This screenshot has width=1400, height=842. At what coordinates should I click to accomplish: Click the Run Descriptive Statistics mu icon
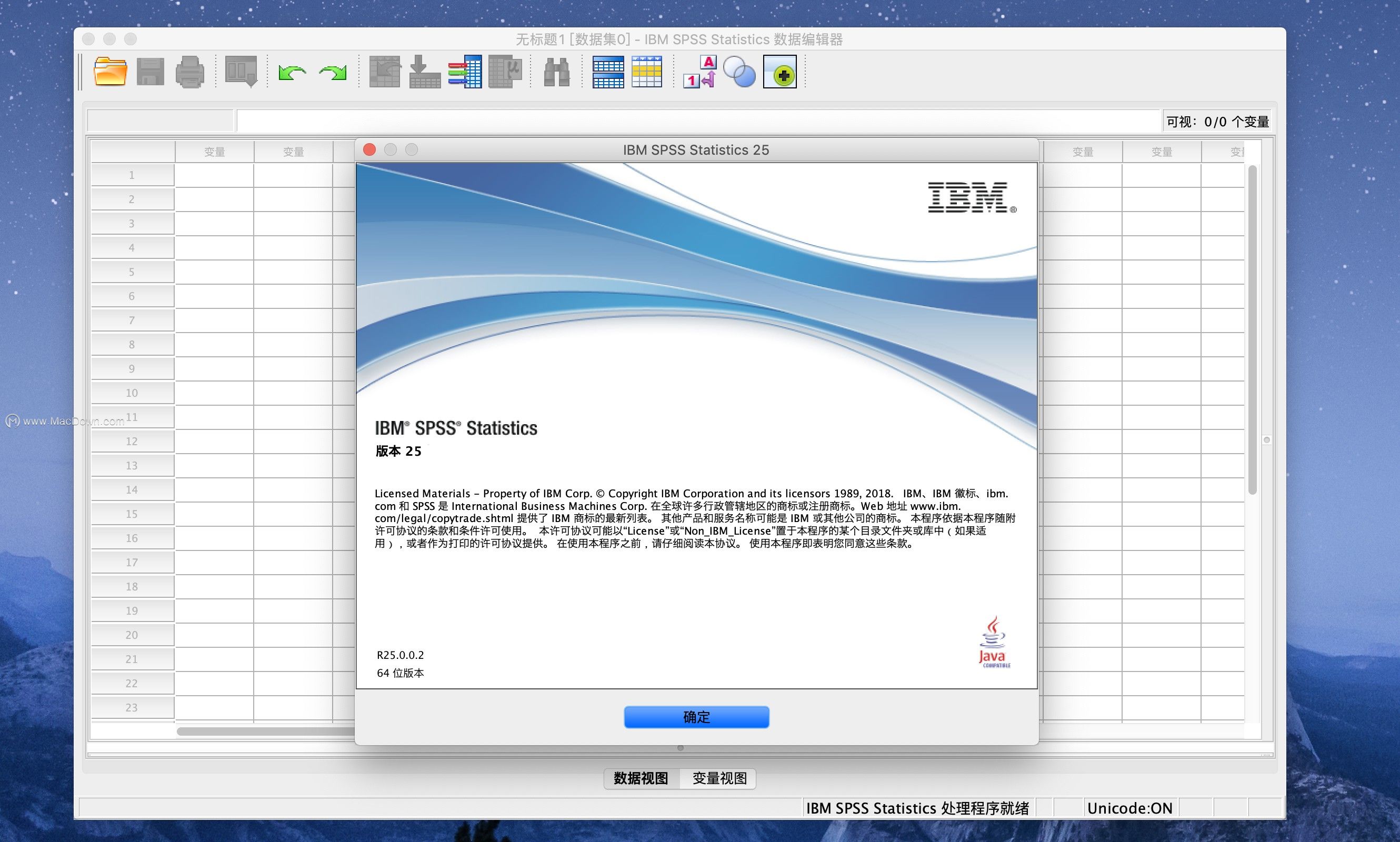pyautogui.click(x=505, y=72)
